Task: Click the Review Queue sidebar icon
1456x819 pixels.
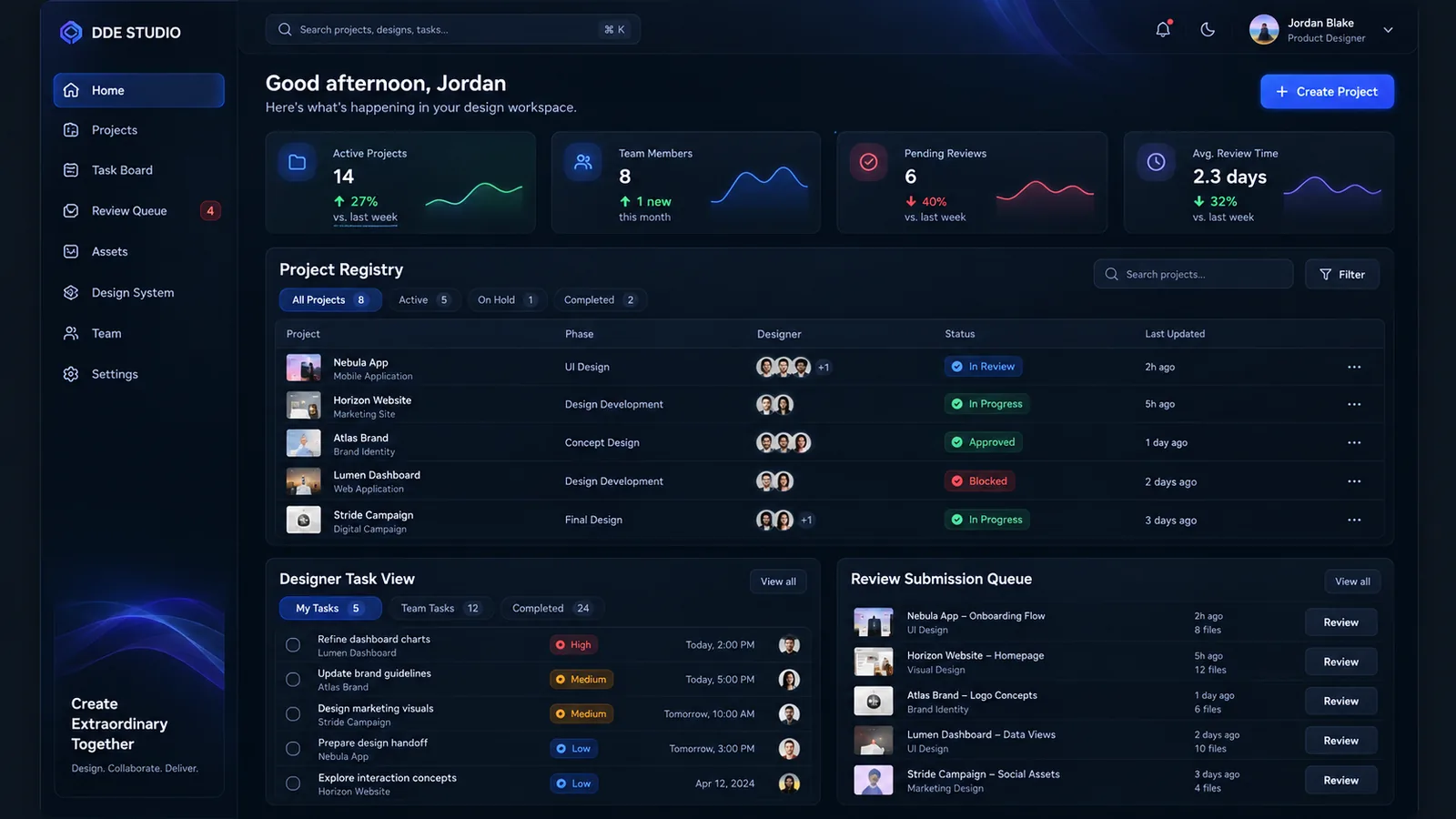Action: [71, 211]
